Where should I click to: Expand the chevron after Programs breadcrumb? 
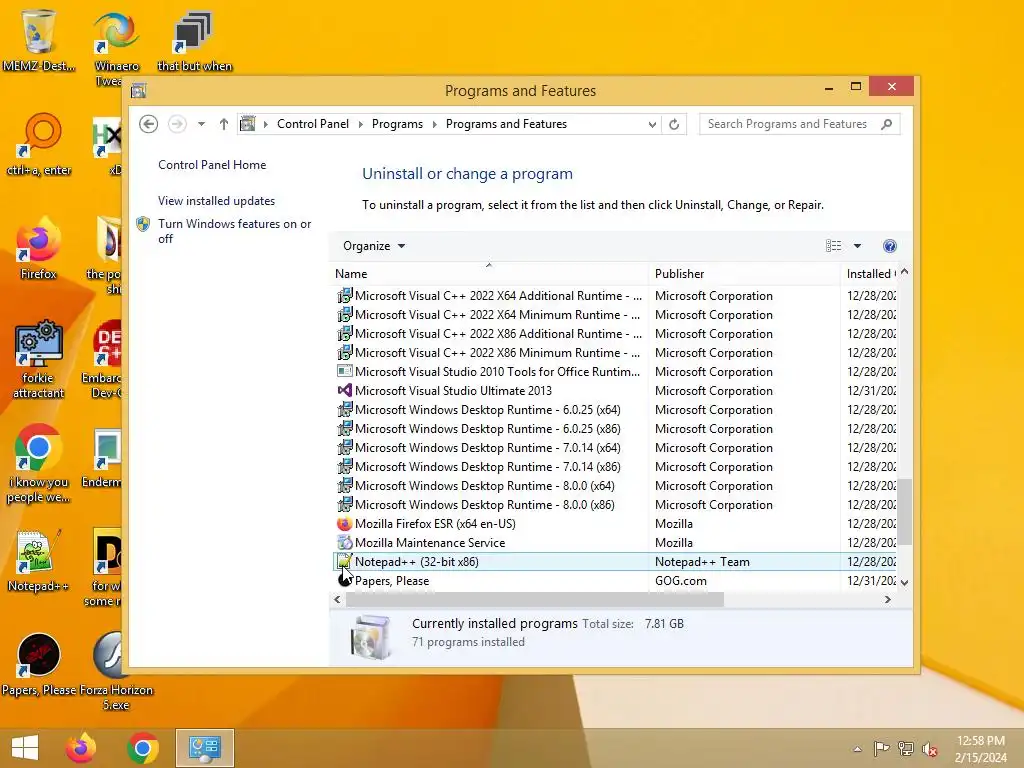point(434,124)
